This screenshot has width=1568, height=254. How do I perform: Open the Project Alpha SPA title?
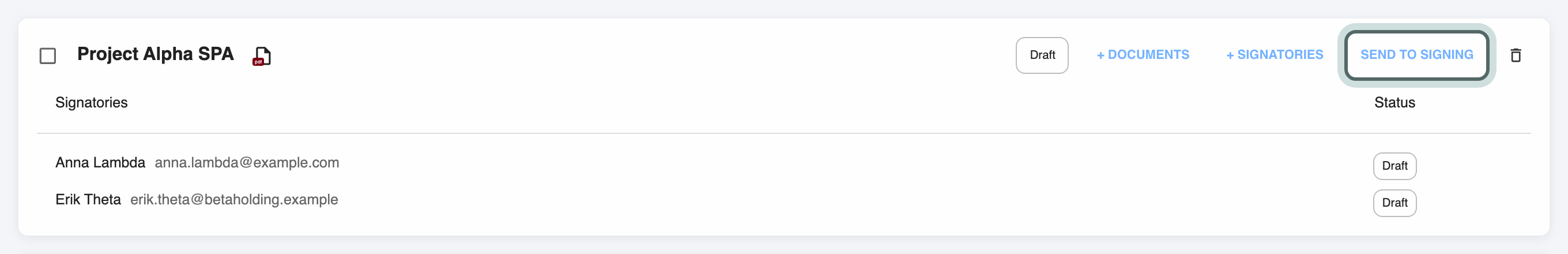155,54
